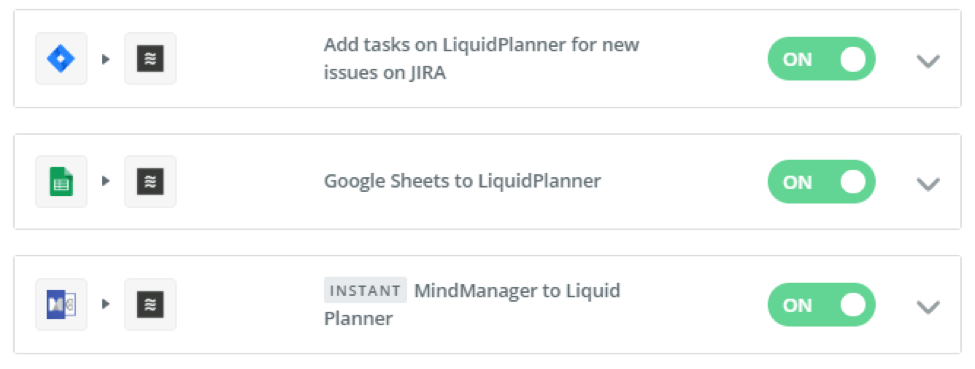The width and height of the screenshot is (975, 369).
Task: Turn off the JIRA to LiquidPlanner zap toggle
Action: point(821,59)
